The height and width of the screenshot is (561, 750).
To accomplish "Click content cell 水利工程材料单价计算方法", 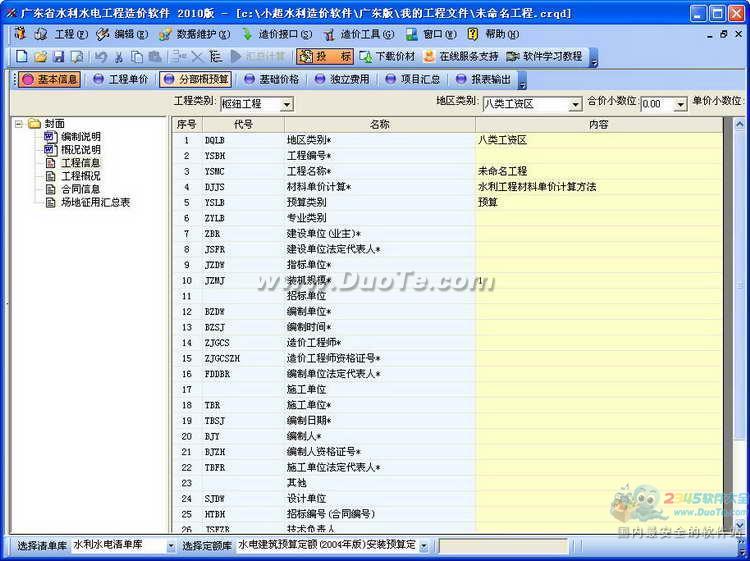I will [599, 187].
